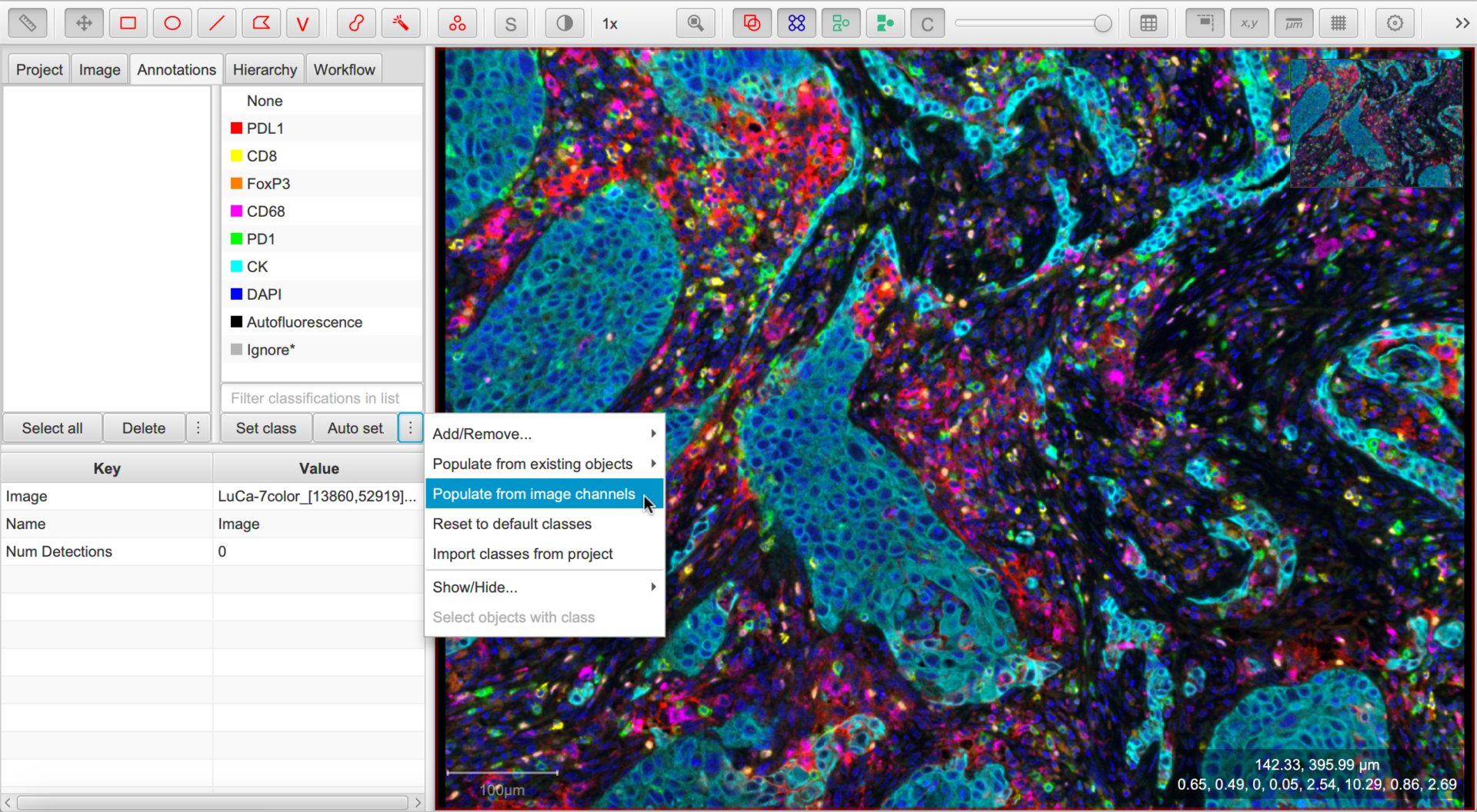Click the overview thumbnail in viewer
1477x812 pixels.
pos(1376,123)
